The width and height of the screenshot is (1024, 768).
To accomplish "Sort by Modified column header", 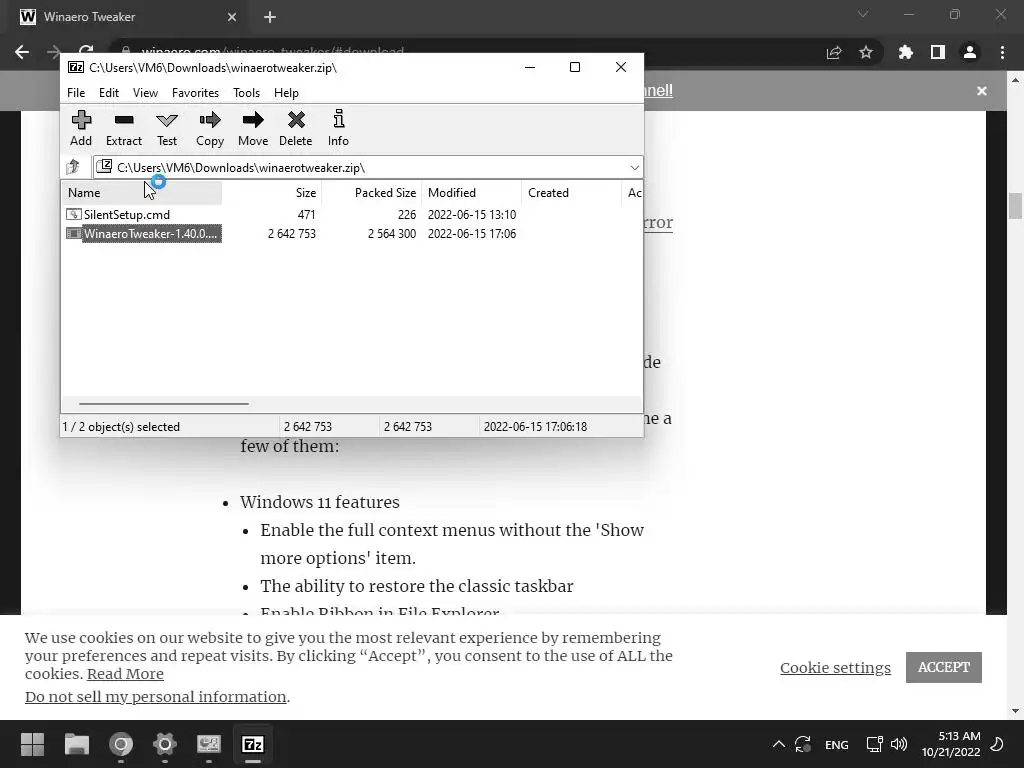I will point(472,193).
